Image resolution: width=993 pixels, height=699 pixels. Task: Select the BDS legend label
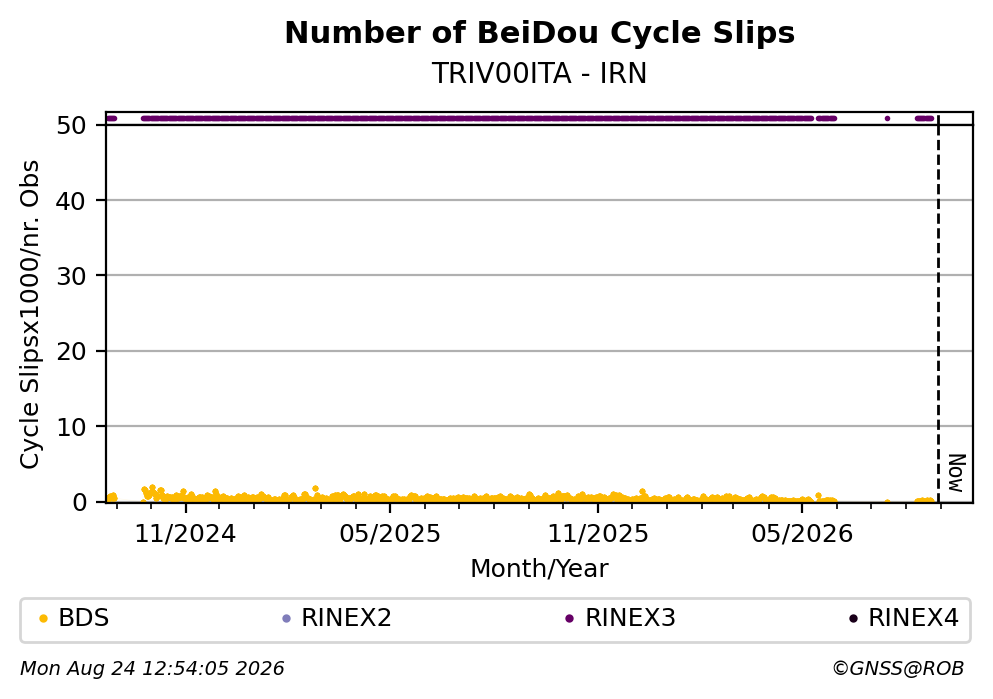[84, 618]
